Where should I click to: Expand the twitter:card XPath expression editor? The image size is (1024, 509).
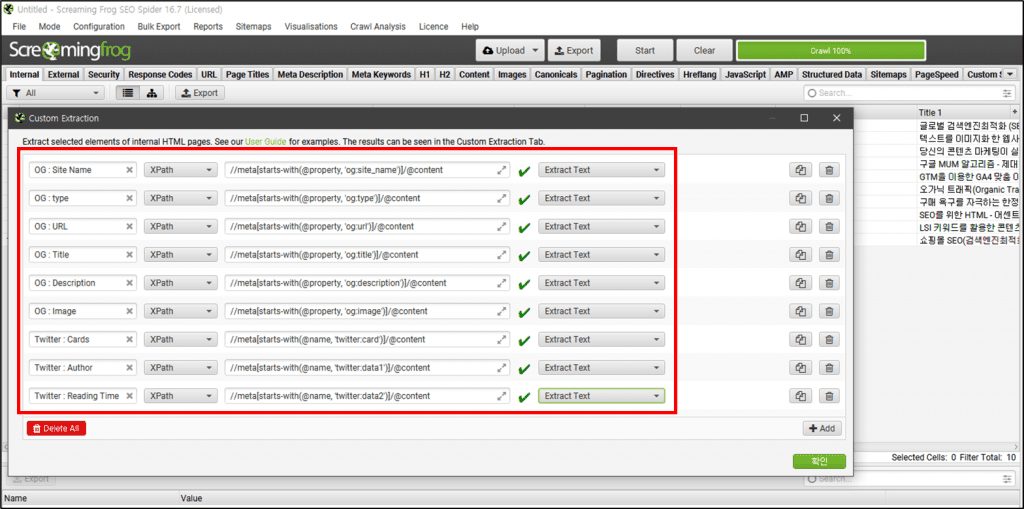coord(502,339)
